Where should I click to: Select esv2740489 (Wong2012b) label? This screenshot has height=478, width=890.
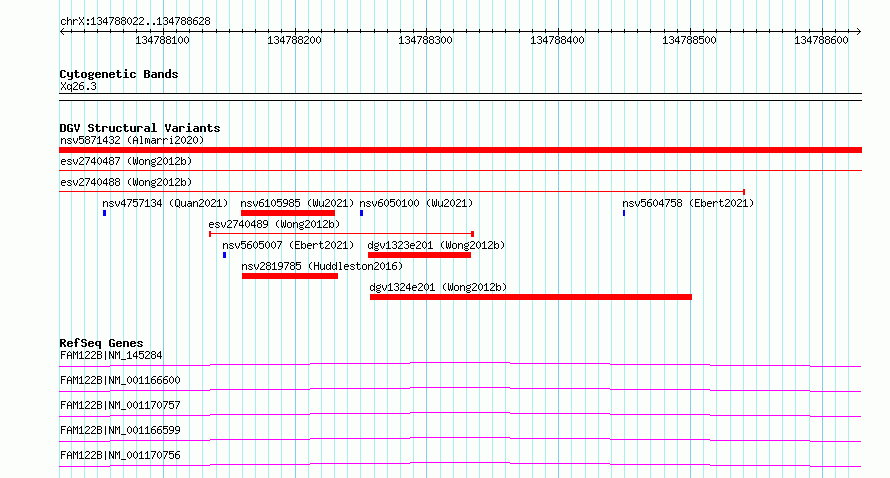[x=274, y=224]
